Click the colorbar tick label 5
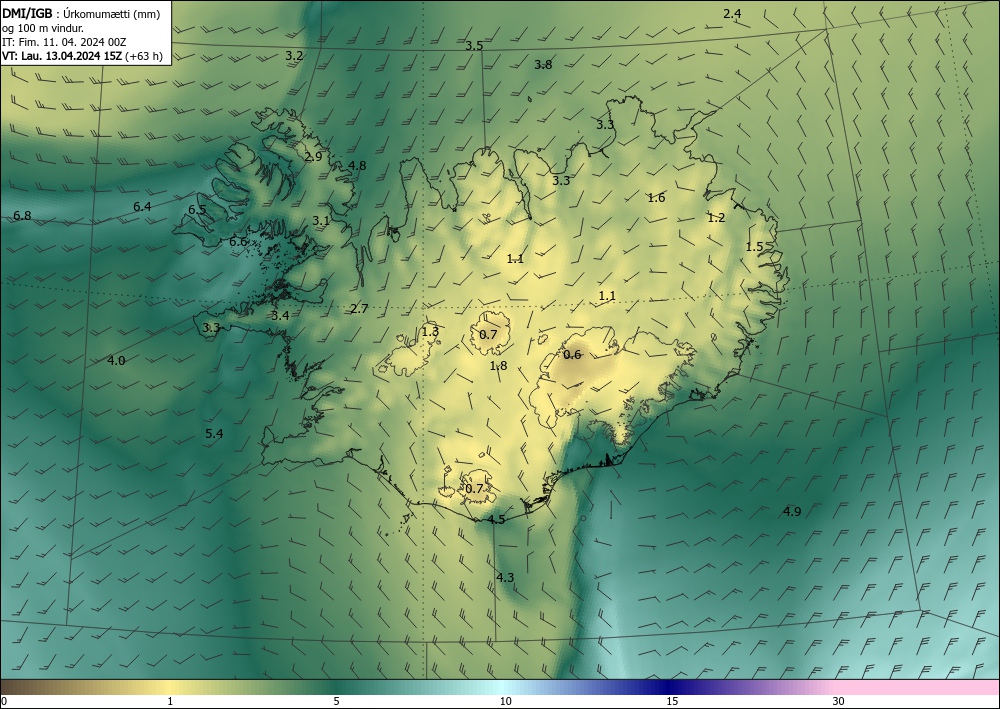This screenshot has width=1000, height=709. 336,701
